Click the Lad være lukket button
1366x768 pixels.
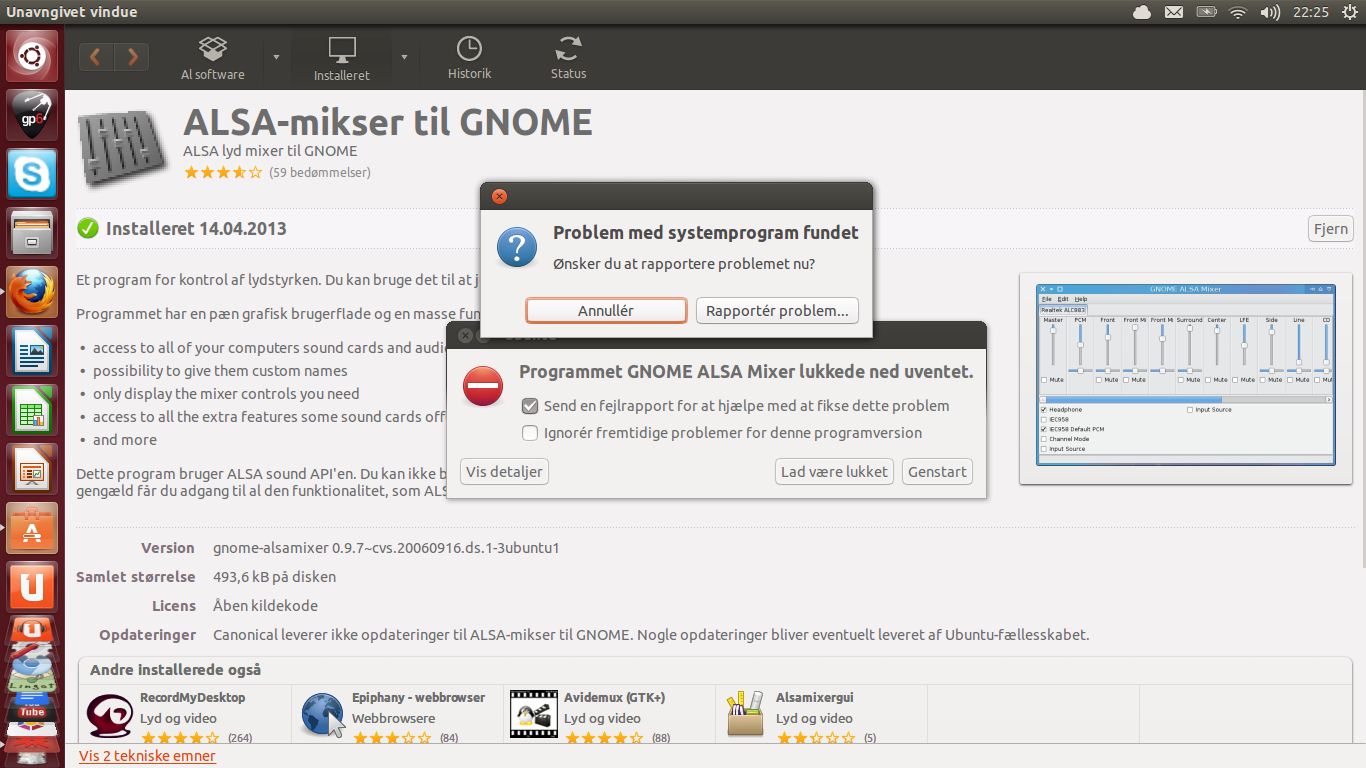point(834,471)
